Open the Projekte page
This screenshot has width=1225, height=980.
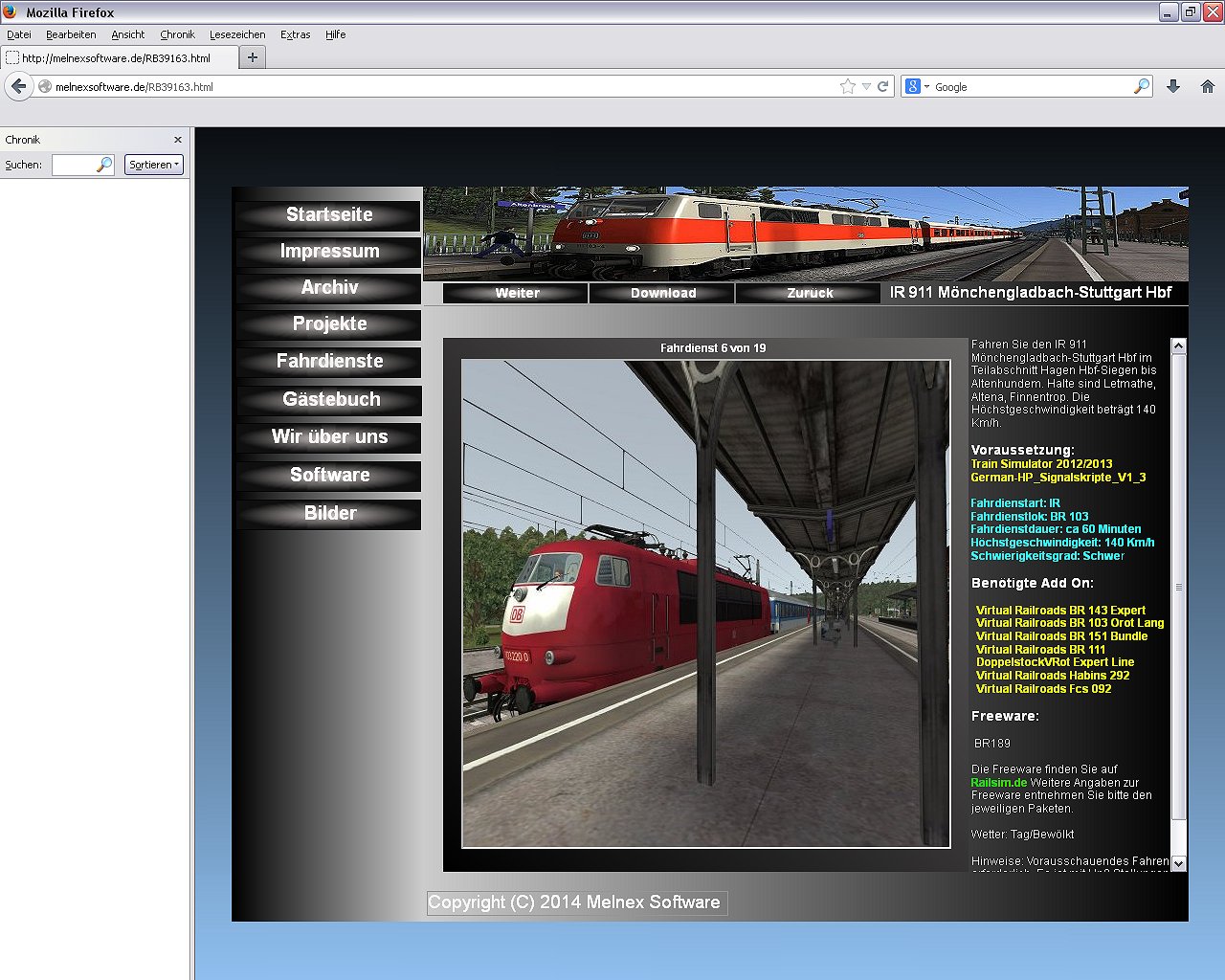tap(329, 323)
